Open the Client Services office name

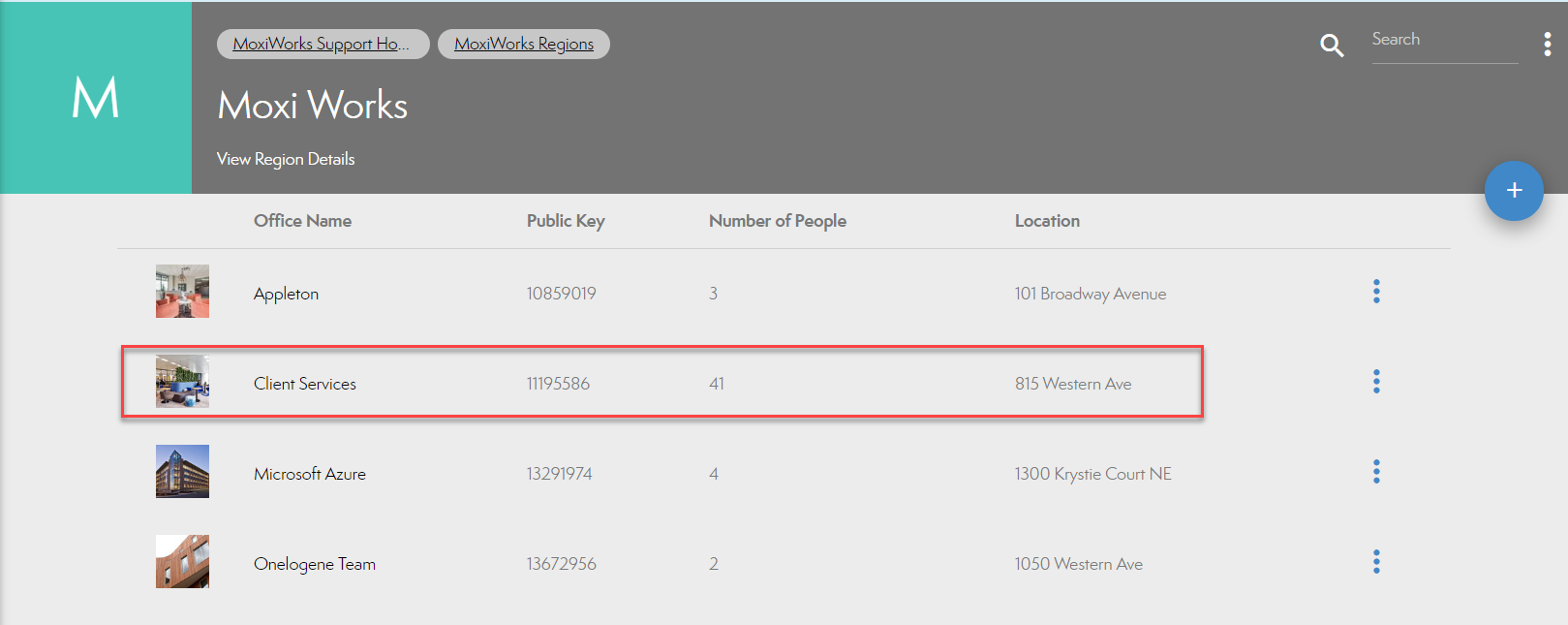pos(305,384)
